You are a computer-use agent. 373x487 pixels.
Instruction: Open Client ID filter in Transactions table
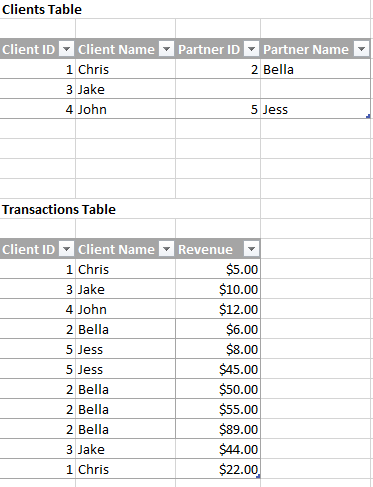pos(67,249)
